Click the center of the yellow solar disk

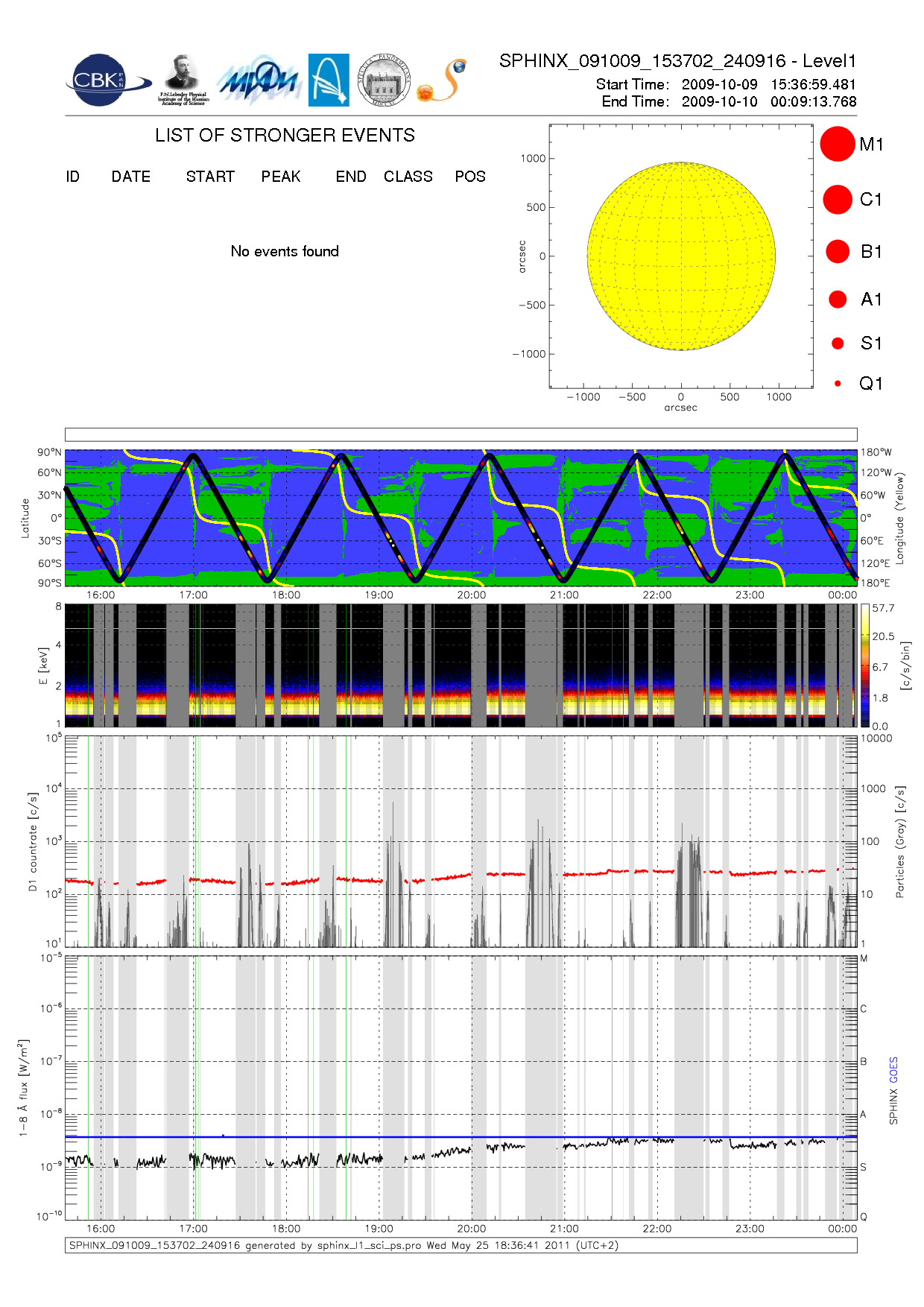point(681,256)
